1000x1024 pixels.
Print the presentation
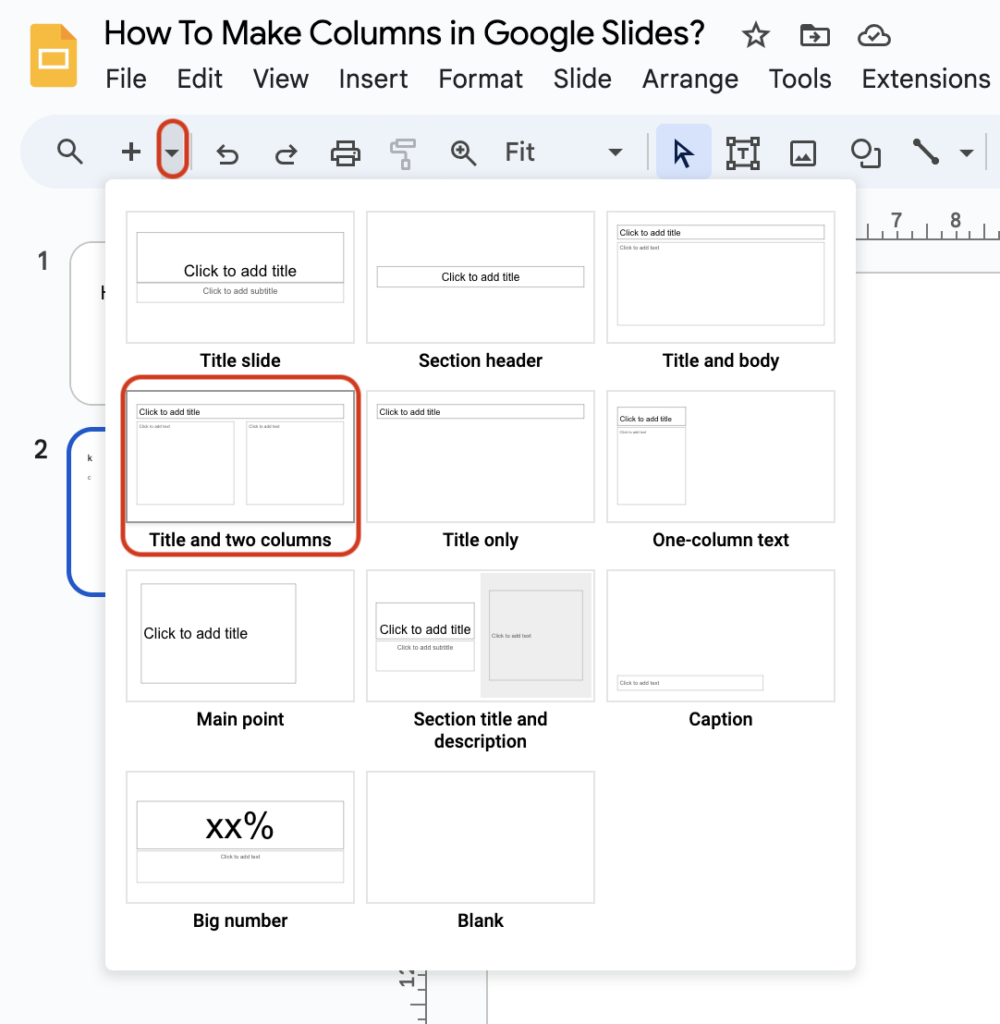click(345, 152)
